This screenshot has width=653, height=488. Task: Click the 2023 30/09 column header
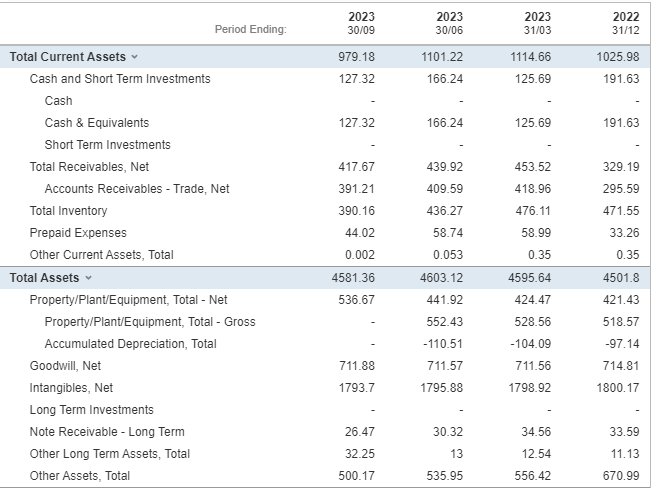pos(361,23)
